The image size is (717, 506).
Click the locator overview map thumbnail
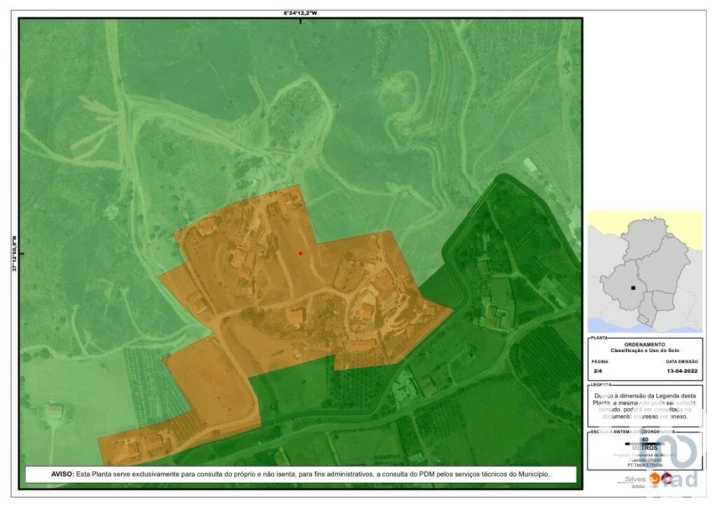tap(644, 272)
